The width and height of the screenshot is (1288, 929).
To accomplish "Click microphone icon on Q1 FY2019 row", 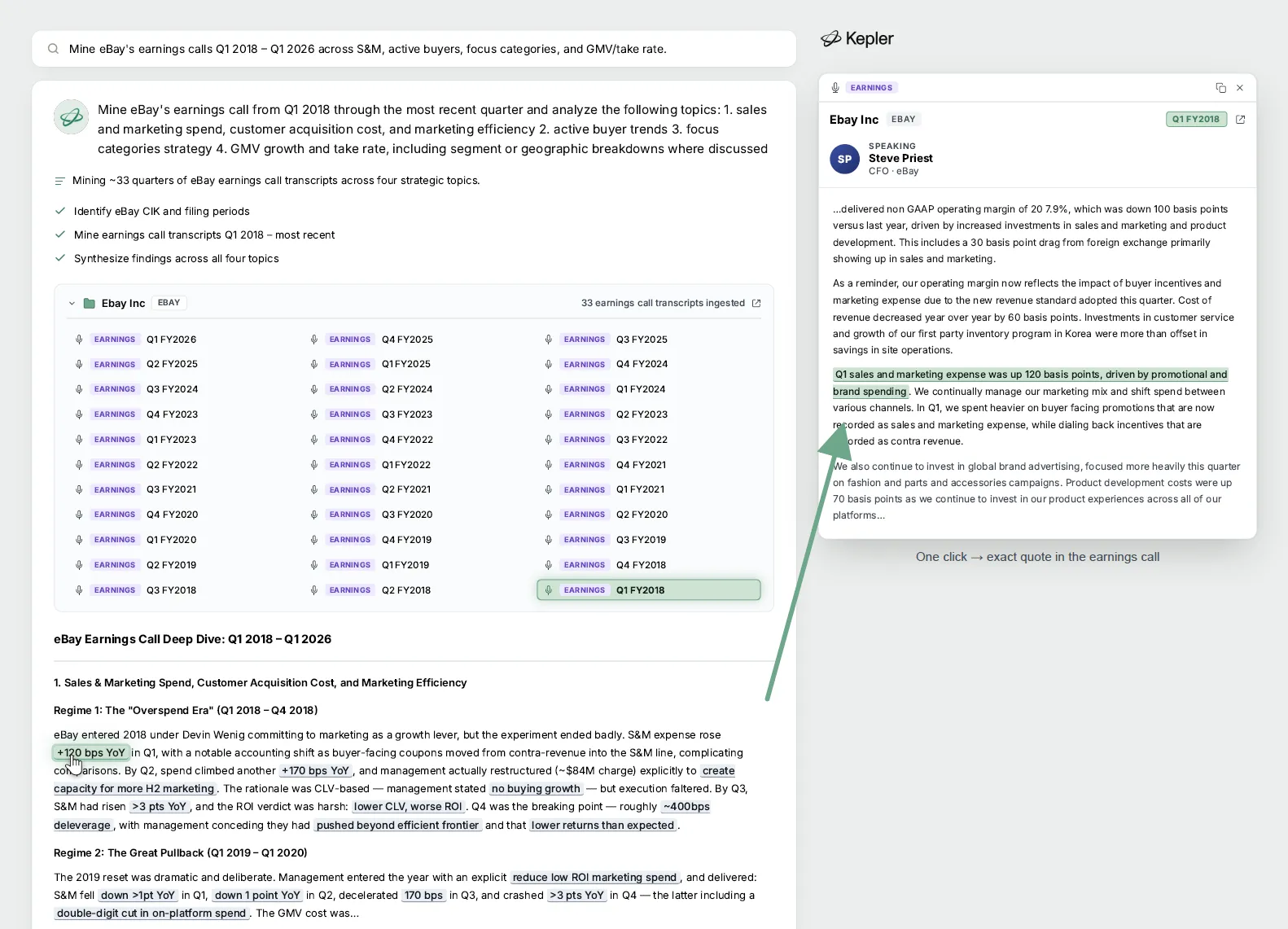I will 314,565.
